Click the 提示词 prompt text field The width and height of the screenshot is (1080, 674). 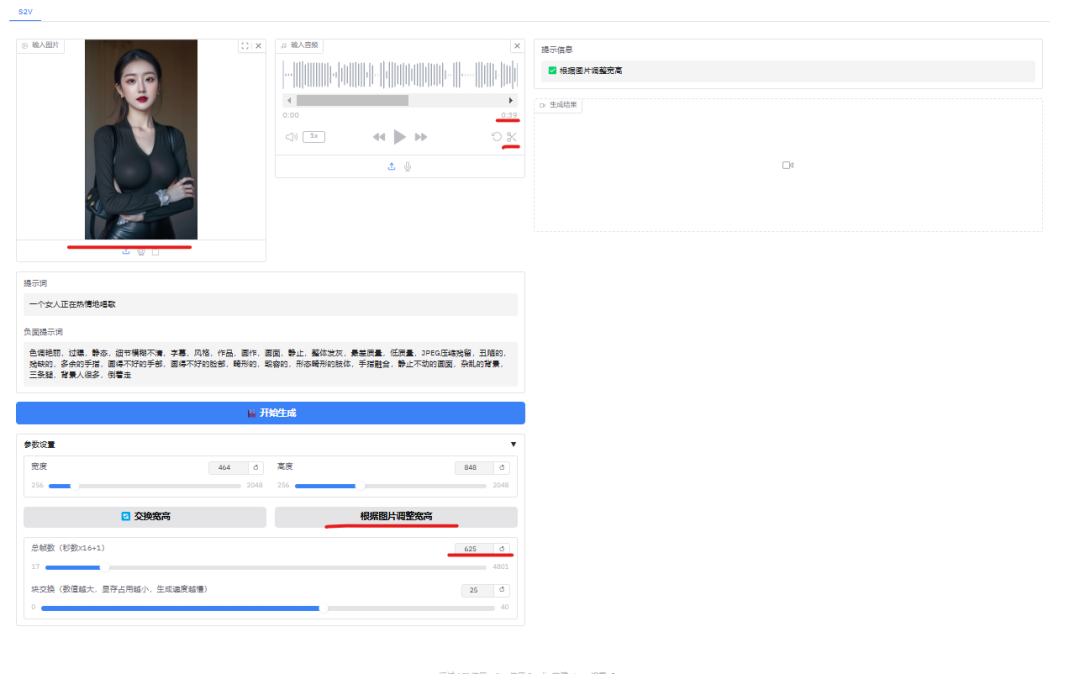271,304
